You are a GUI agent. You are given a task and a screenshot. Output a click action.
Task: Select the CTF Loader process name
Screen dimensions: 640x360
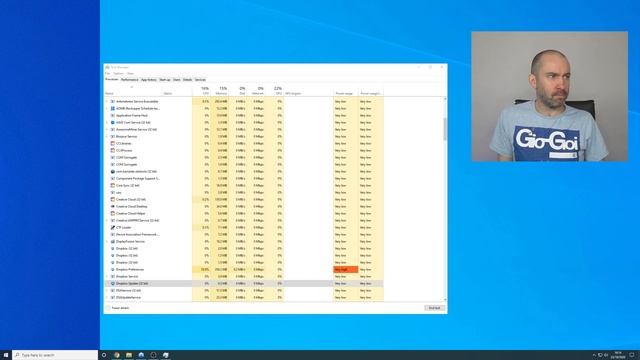pos(124,227)
